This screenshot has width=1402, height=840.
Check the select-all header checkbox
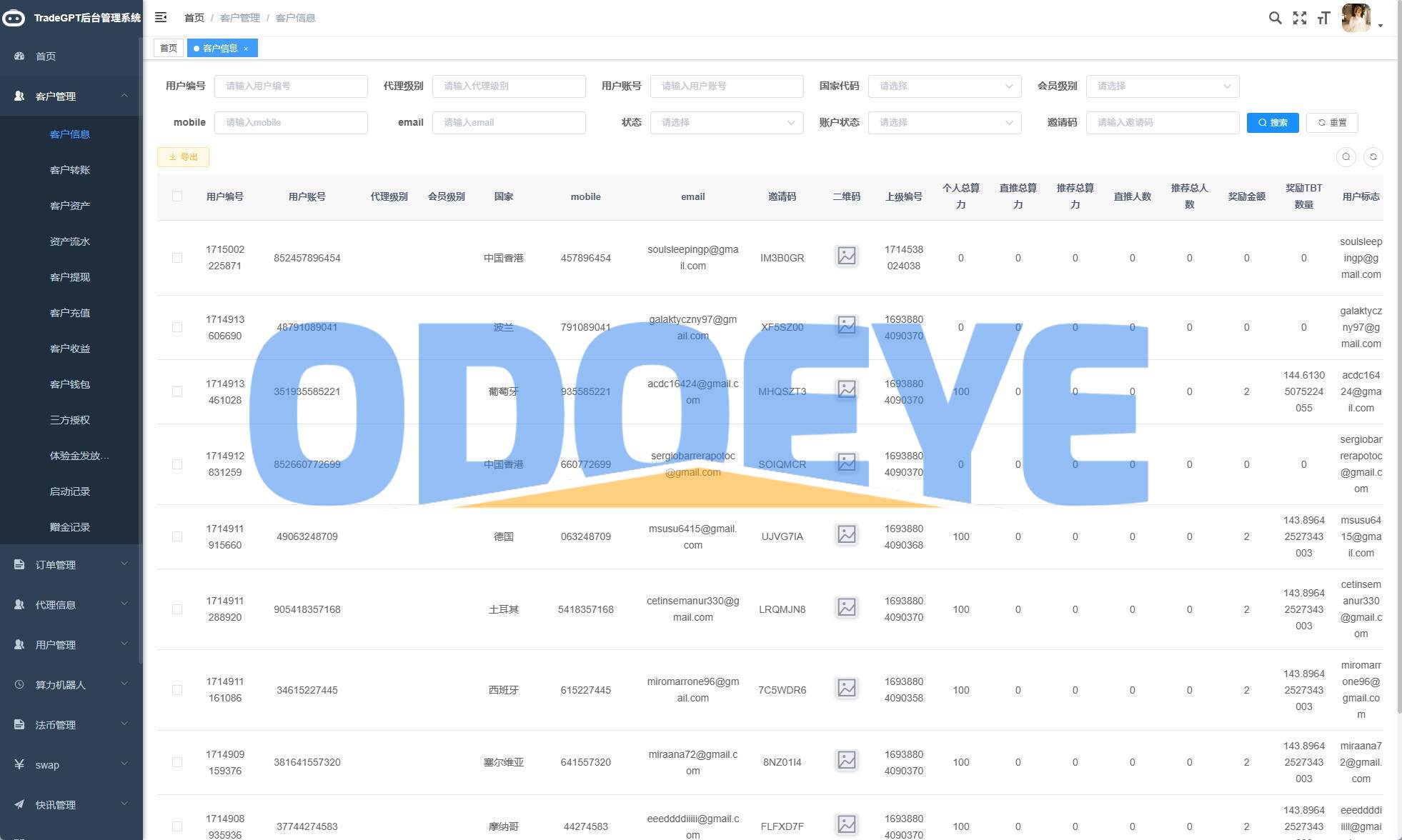click(177, 196)
